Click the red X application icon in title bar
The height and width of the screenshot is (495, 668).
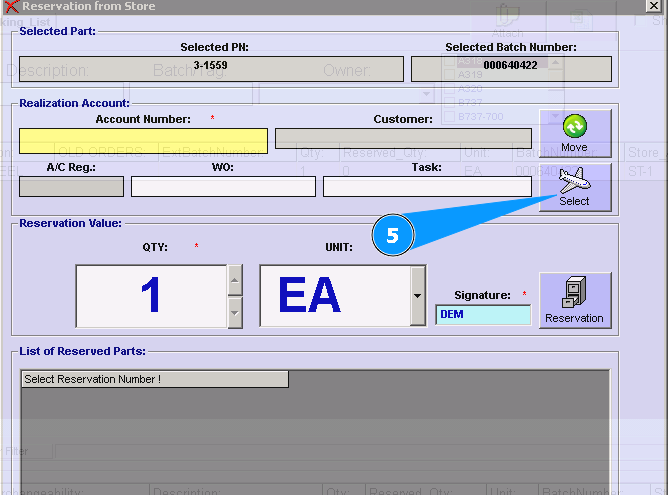(11, 6)
